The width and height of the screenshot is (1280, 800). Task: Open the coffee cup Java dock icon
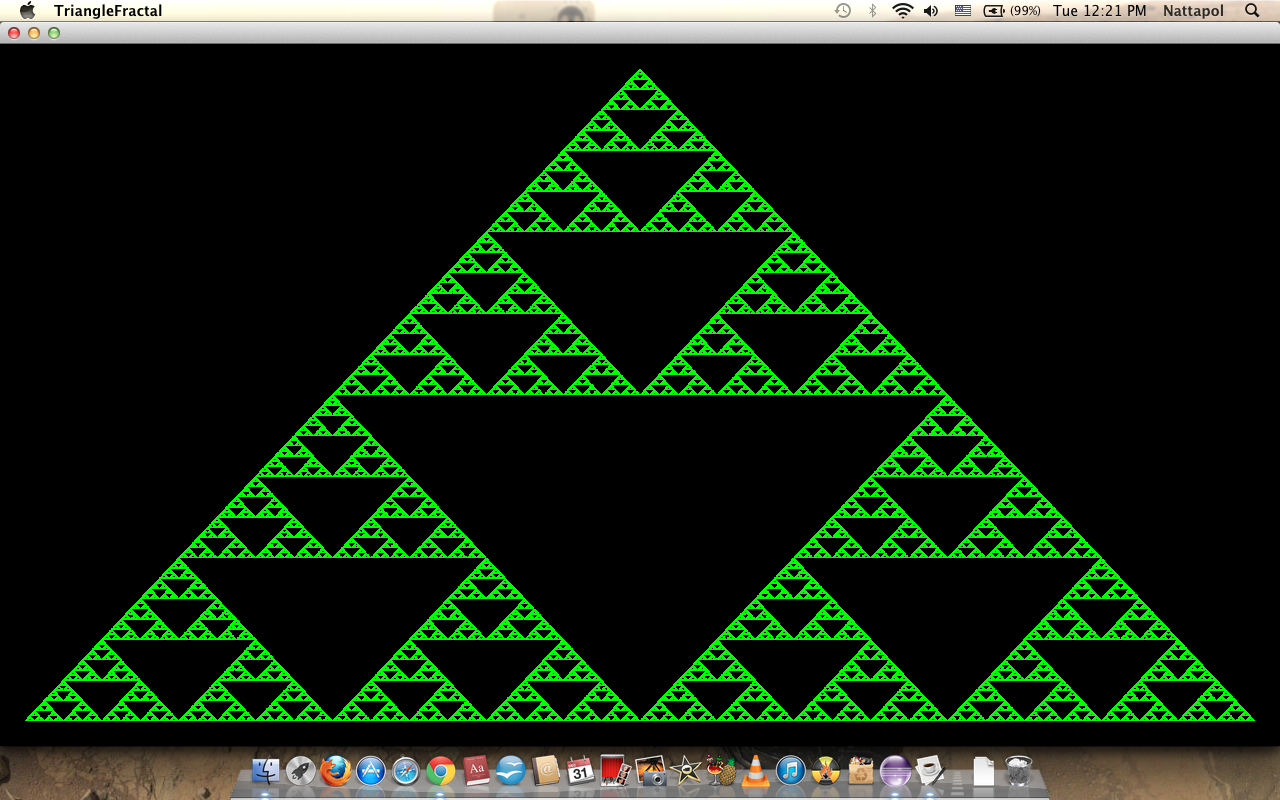930,771
